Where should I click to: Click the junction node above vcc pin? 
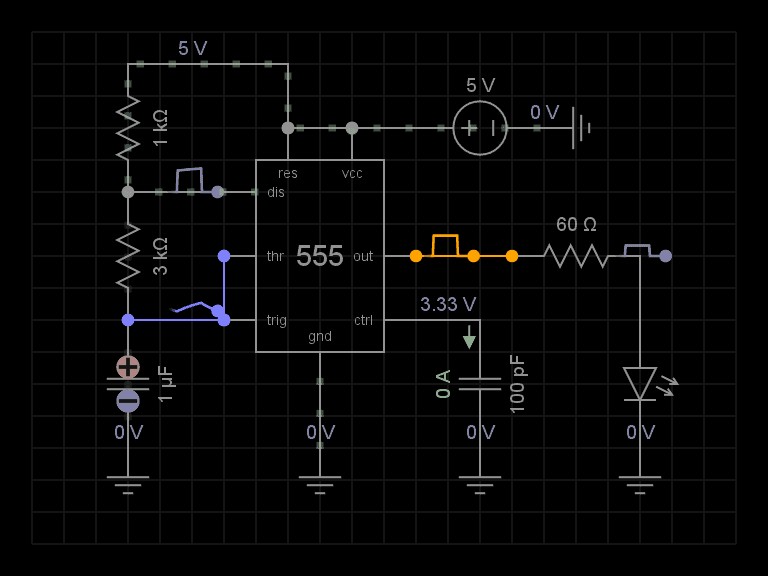352,128
